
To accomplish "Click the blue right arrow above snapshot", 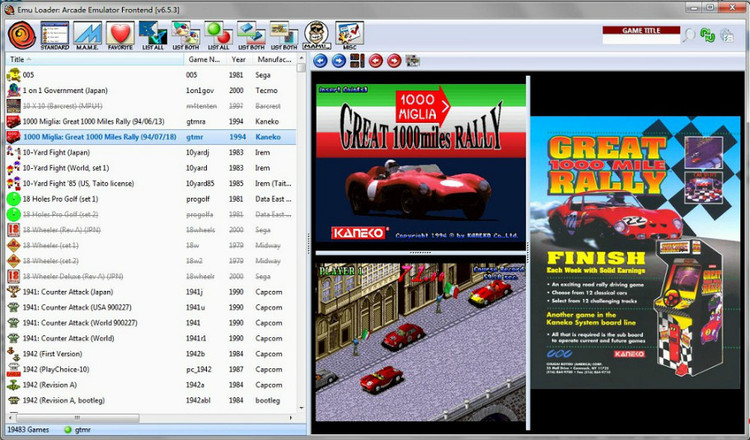I will tap(340, 61).
